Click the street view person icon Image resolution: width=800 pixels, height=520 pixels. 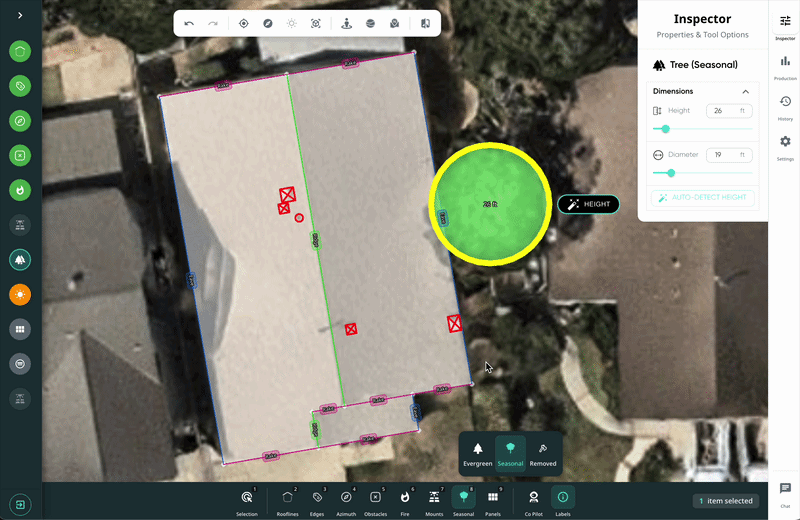coord(346,23)
